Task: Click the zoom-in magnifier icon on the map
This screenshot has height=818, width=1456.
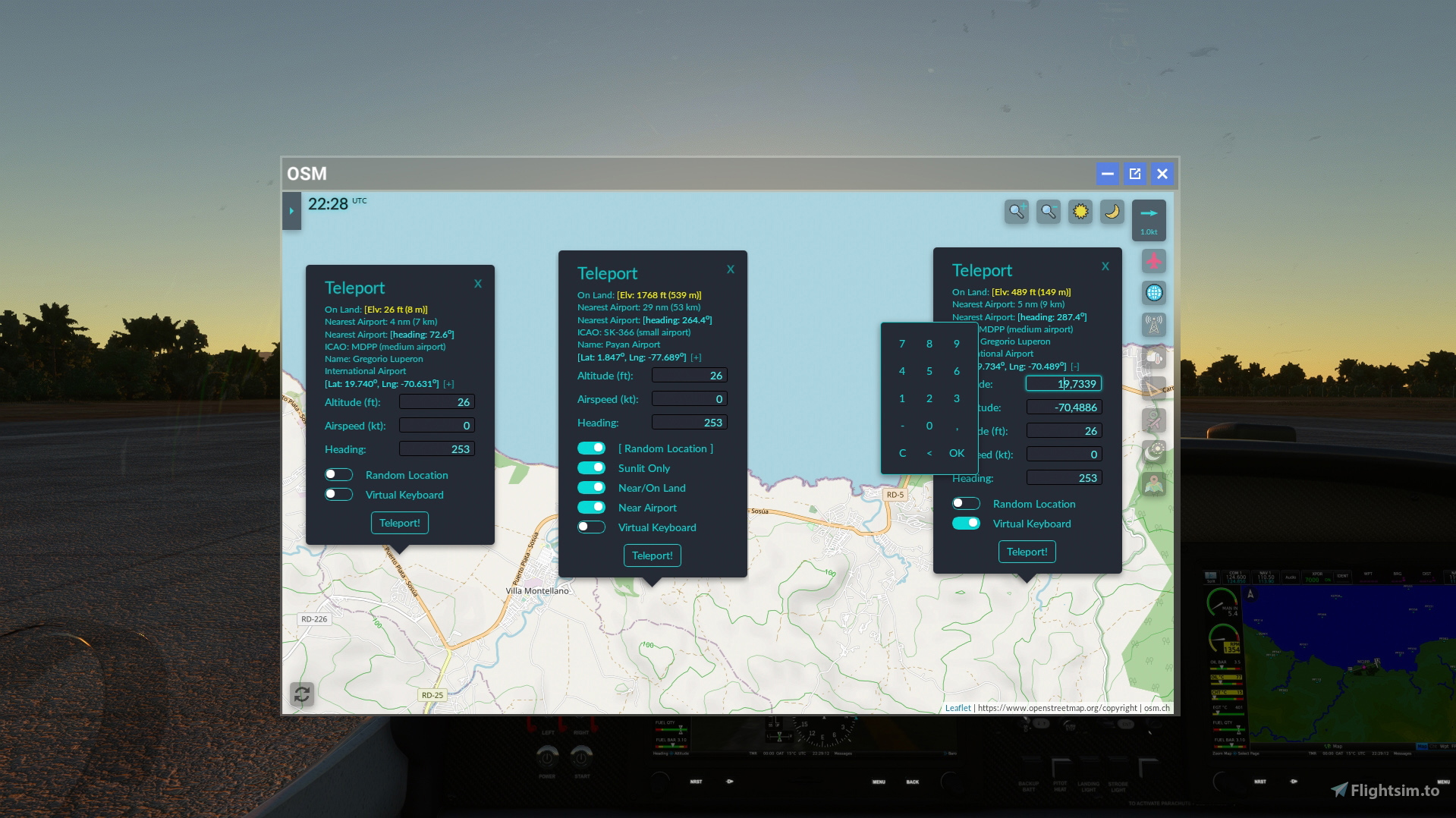Action: point(1017,212)
